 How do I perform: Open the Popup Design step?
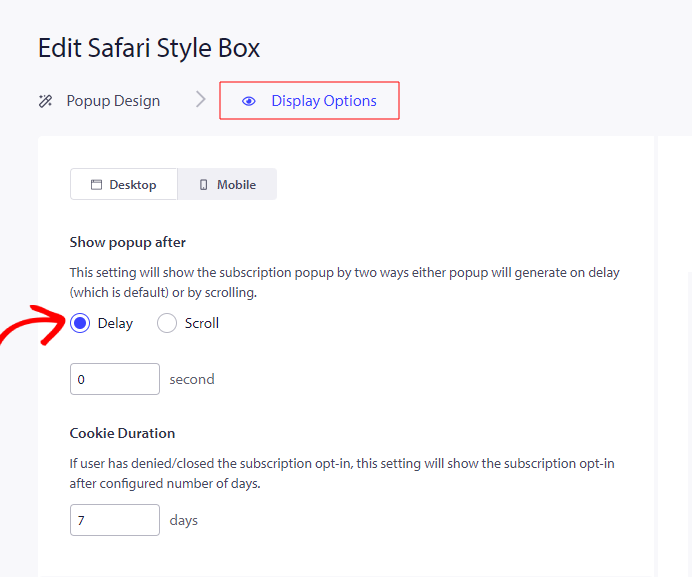(x=112, y=101)
